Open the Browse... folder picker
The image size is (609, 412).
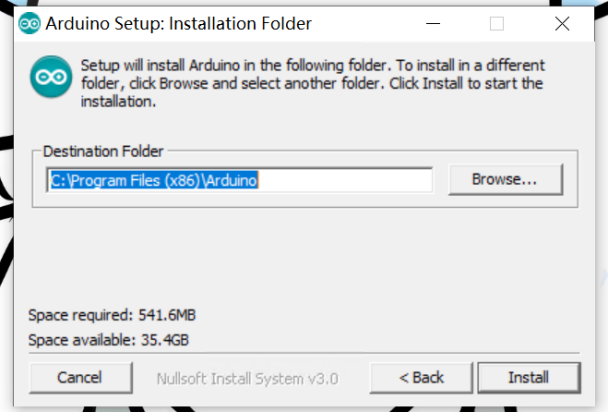coord(505,179)
